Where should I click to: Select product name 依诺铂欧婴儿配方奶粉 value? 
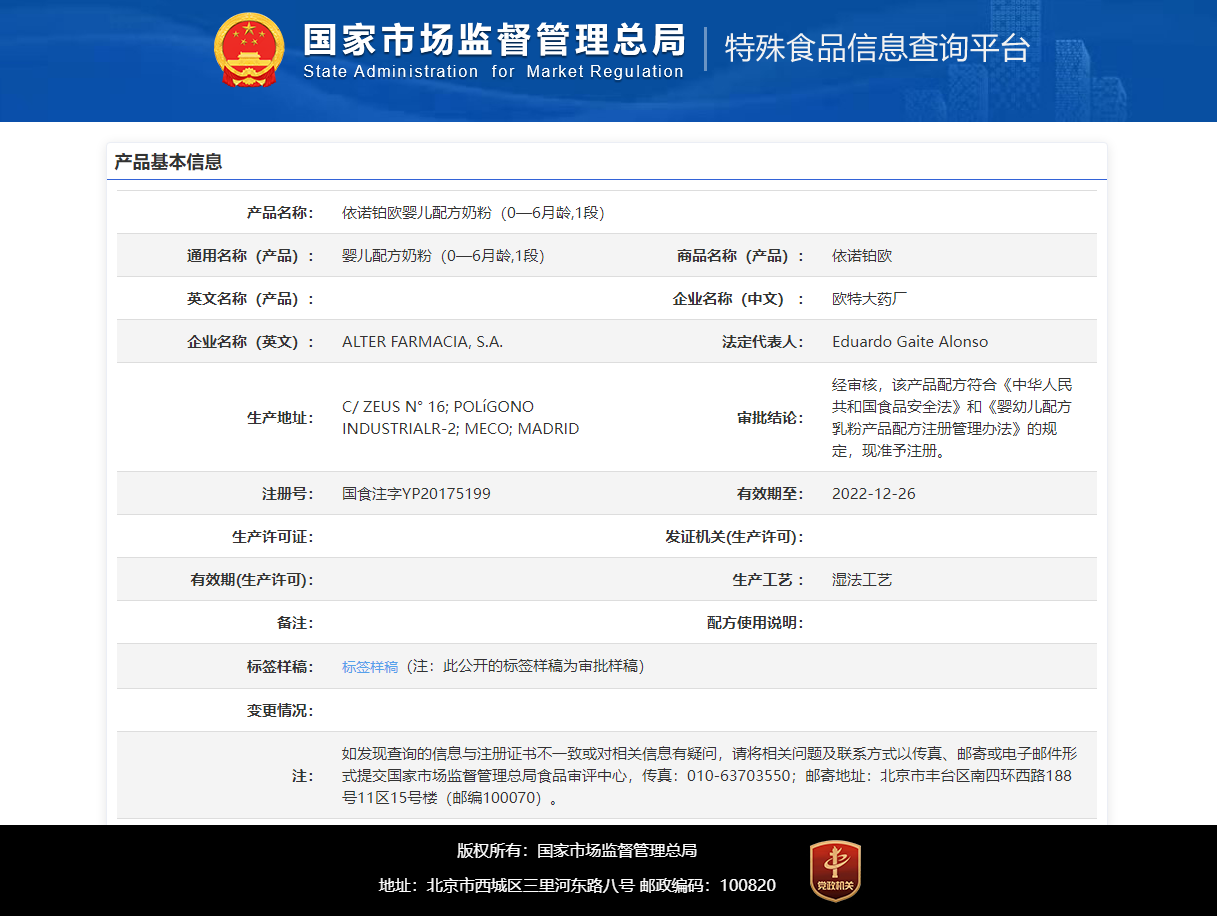473,213
